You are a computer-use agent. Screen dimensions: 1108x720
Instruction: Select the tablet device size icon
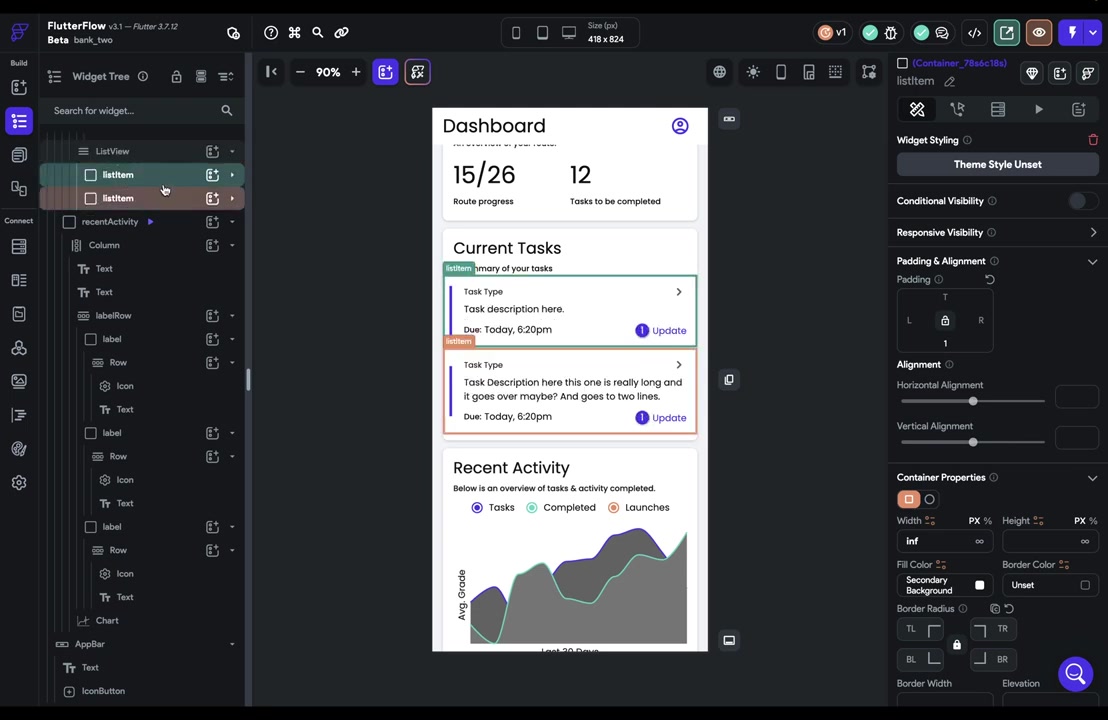[x=542, y=33]
